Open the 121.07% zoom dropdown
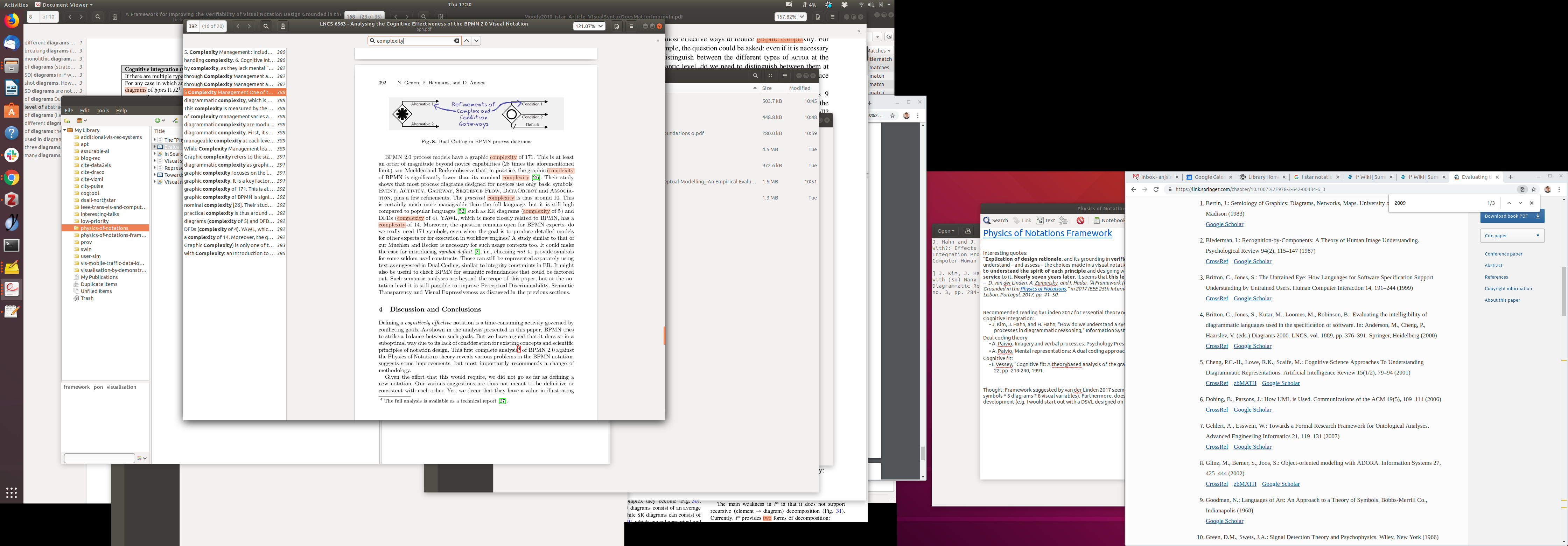Viewport: 1568px width, 546px height. point(589,26)
